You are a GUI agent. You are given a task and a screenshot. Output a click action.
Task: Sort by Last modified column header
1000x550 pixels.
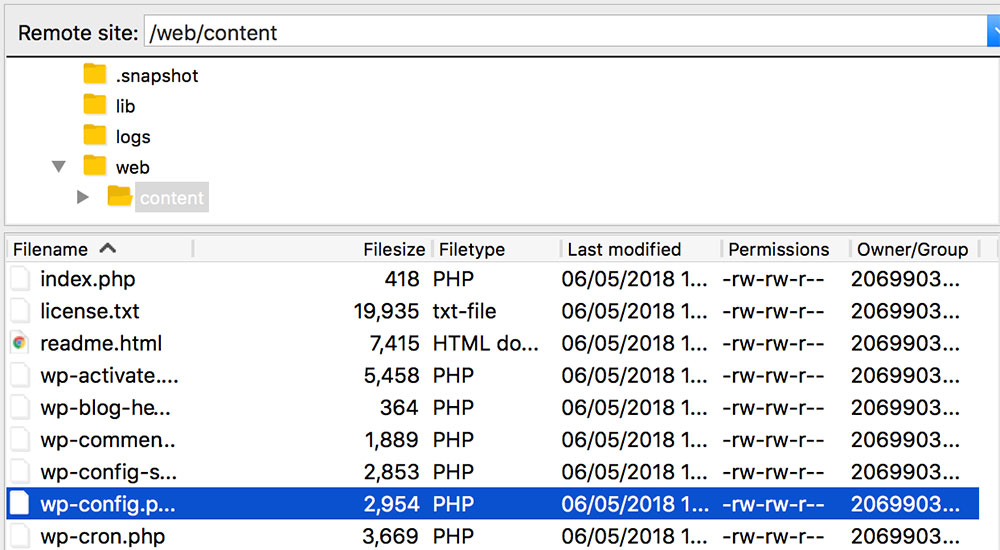coord(624,249)
